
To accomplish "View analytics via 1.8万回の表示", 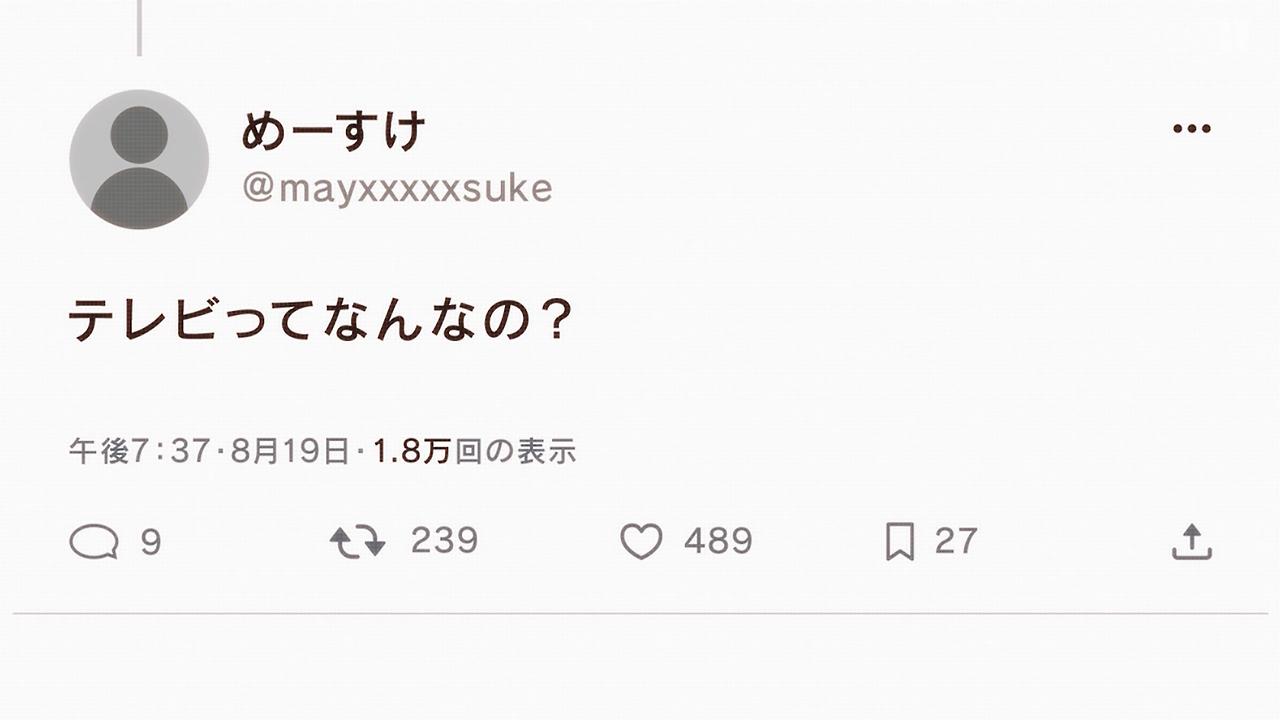I will 475,451.
